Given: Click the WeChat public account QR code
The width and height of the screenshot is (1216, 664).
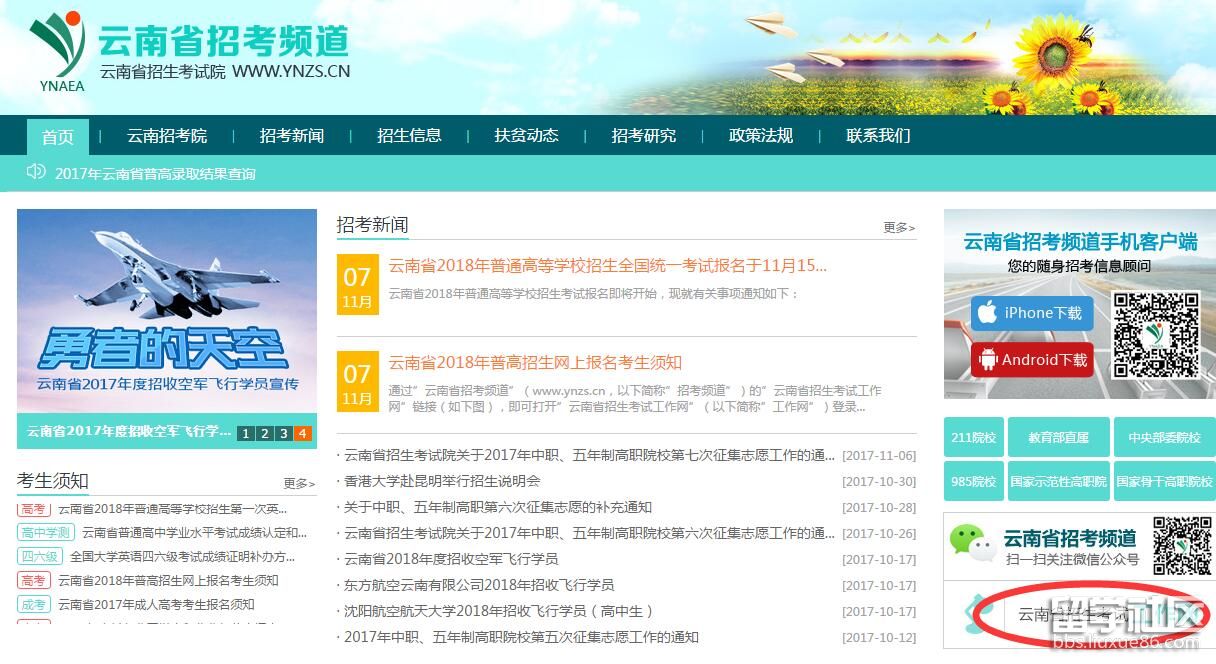Looking at the screenshot, I should (x=1180, y=545).
